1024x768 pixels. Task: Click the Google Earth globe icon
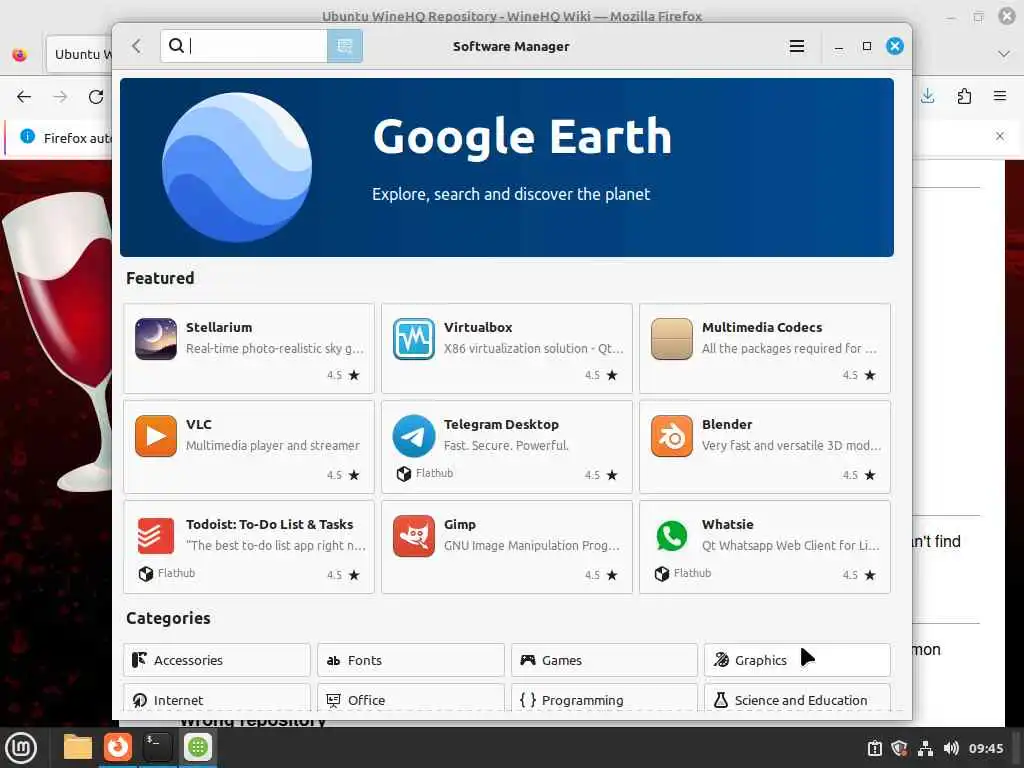click(236, 167)
